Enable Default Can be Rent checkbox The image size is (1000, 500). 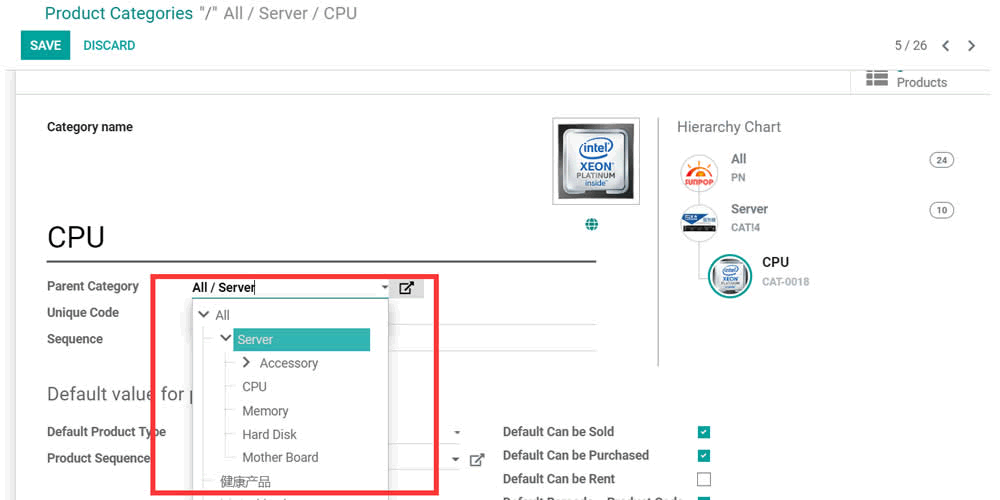704,480
